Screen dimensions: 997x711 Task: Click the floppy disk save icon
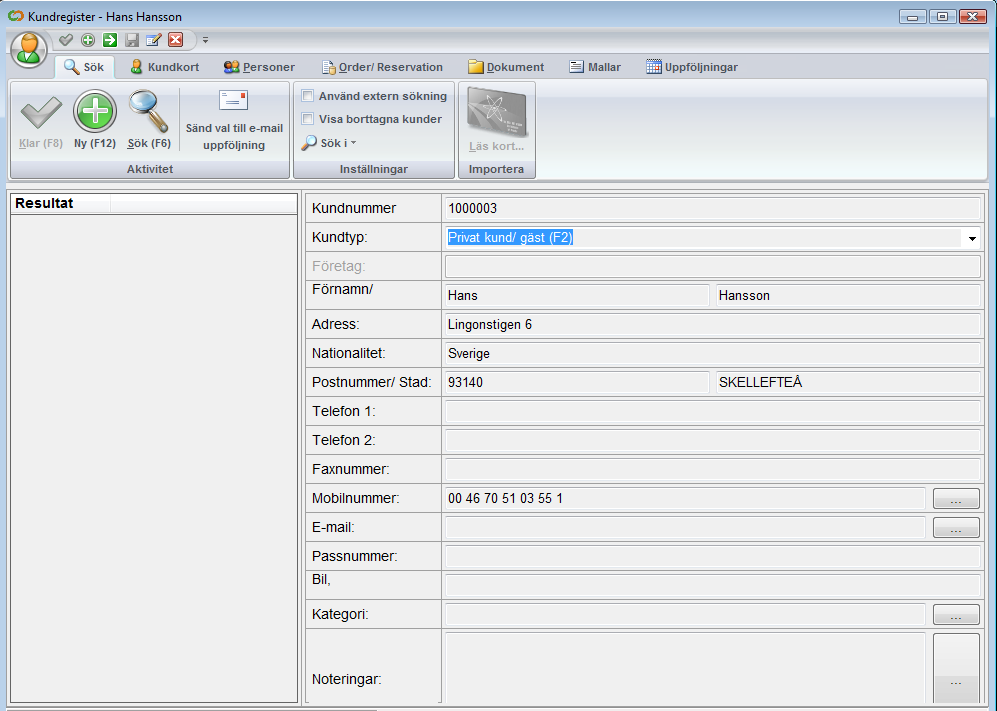click(132, 40)
